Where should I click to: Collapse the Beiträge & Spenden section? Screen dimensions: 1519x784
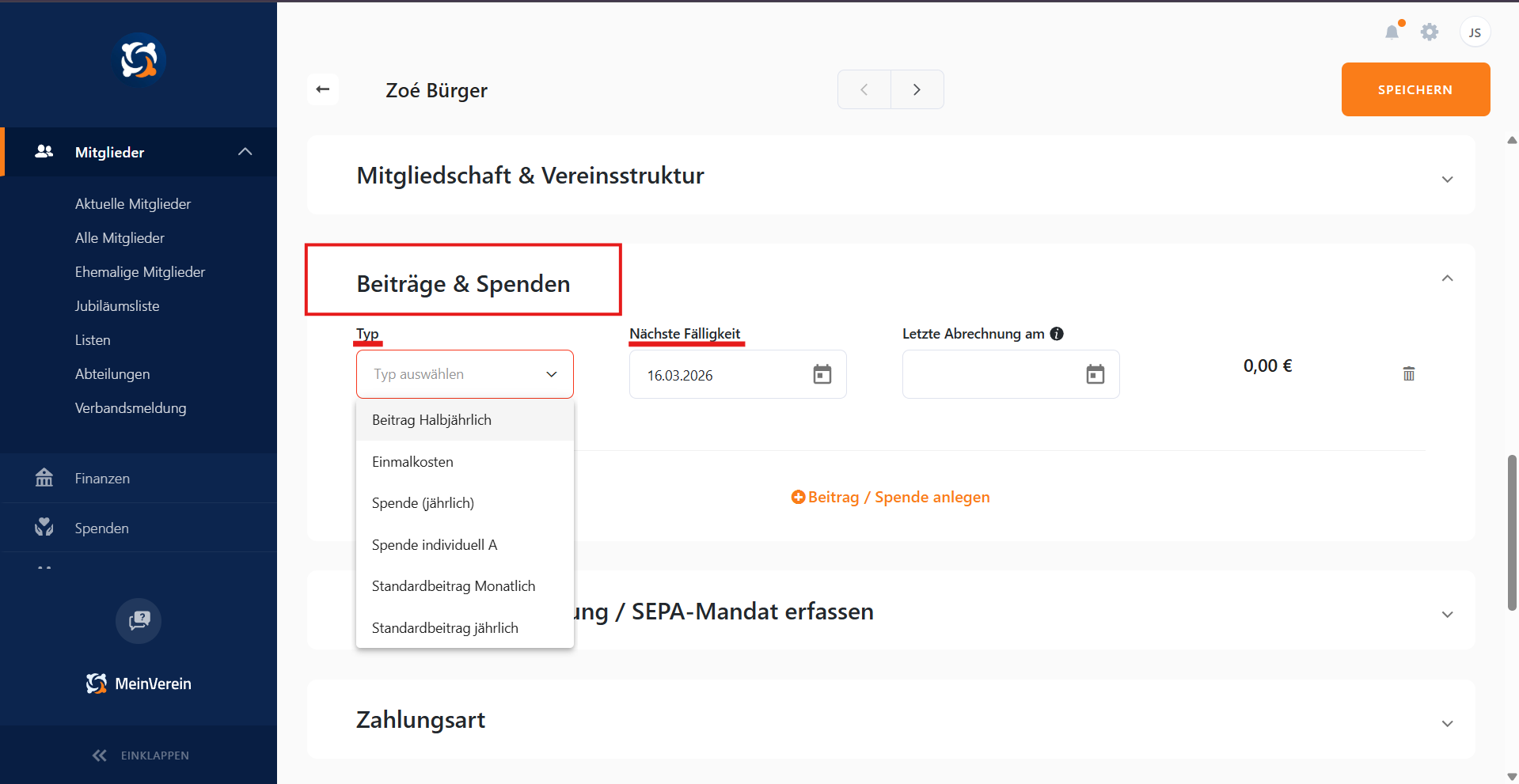(1447, 278)
